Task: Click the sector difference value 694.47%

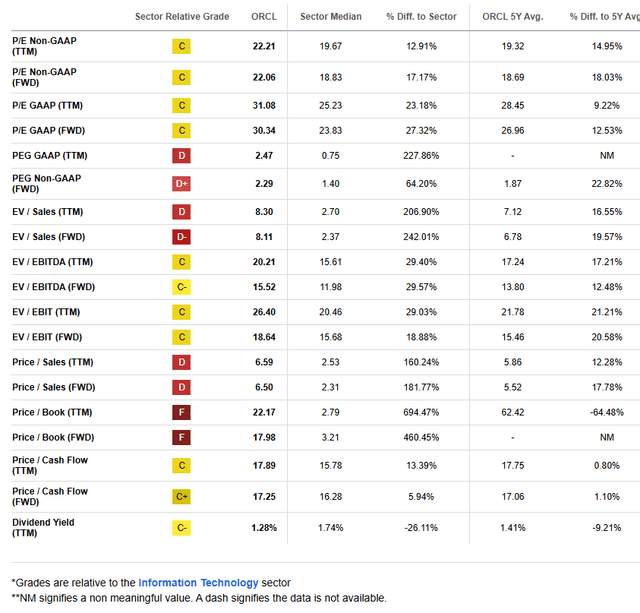Action: (421, 412)
